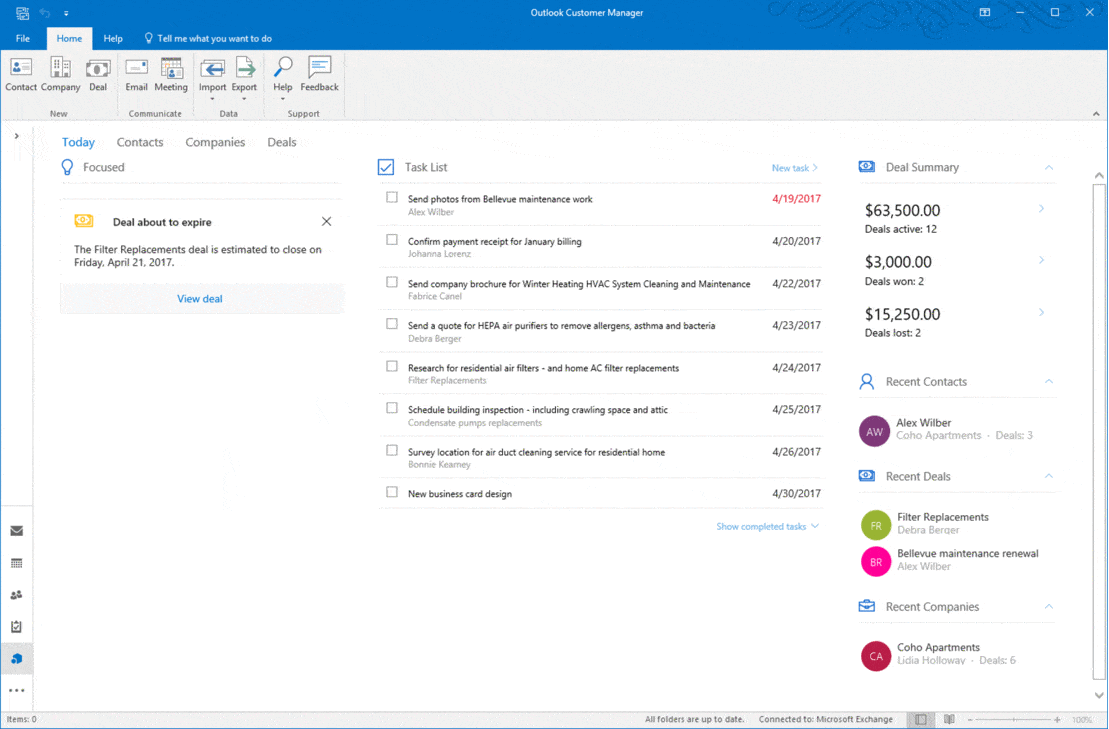
Task: Create a New task from Task List
Action: tap(794, 168)
